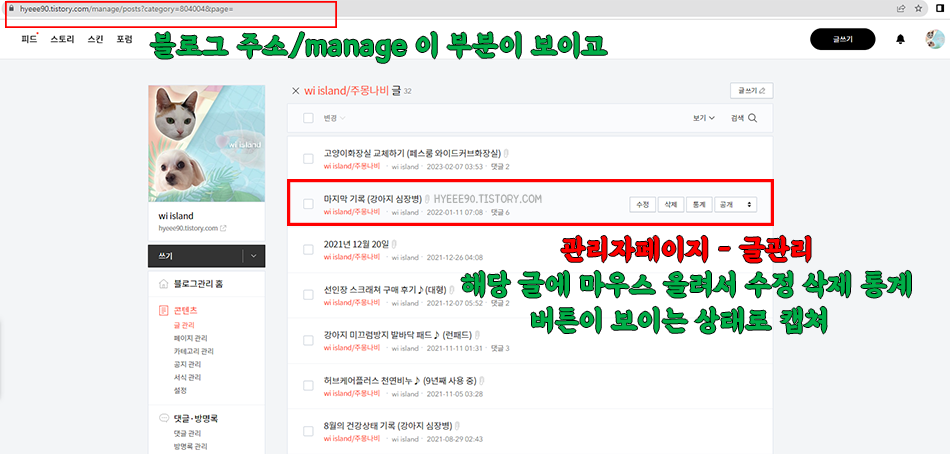
Task: Expand the arrow next to 쓰기
Action: tap(253, 256)
